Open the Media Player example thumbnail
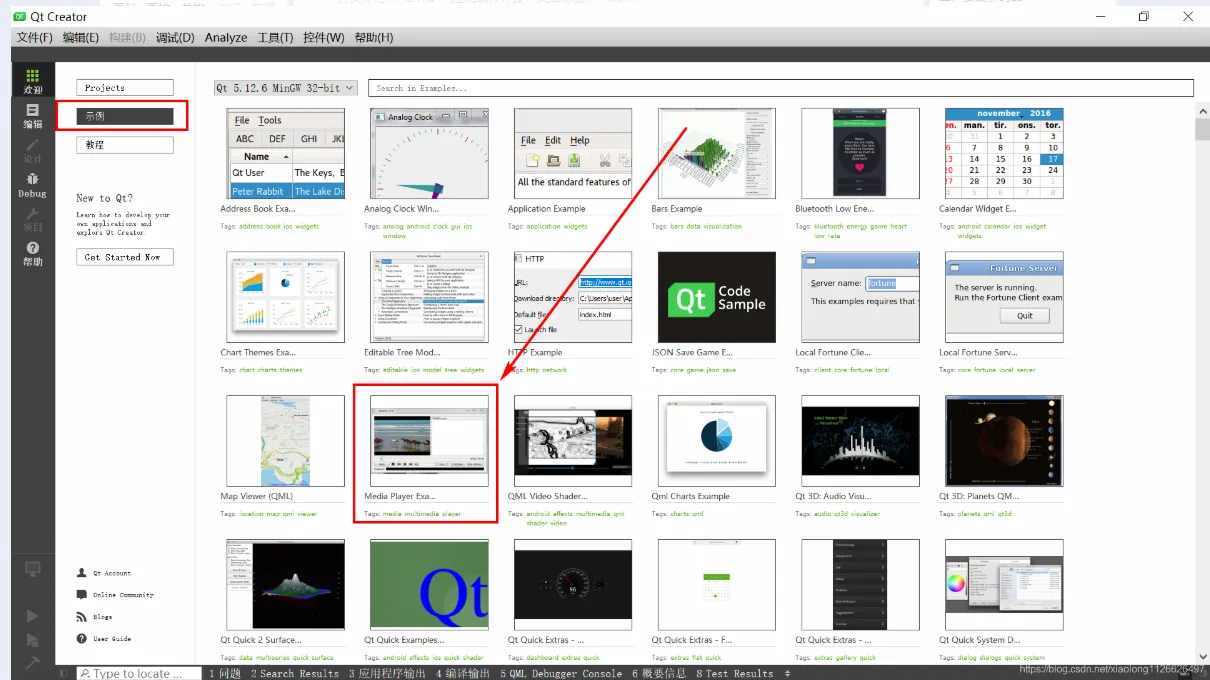Viewport: 1210px width, 680px height. [429, 441]
